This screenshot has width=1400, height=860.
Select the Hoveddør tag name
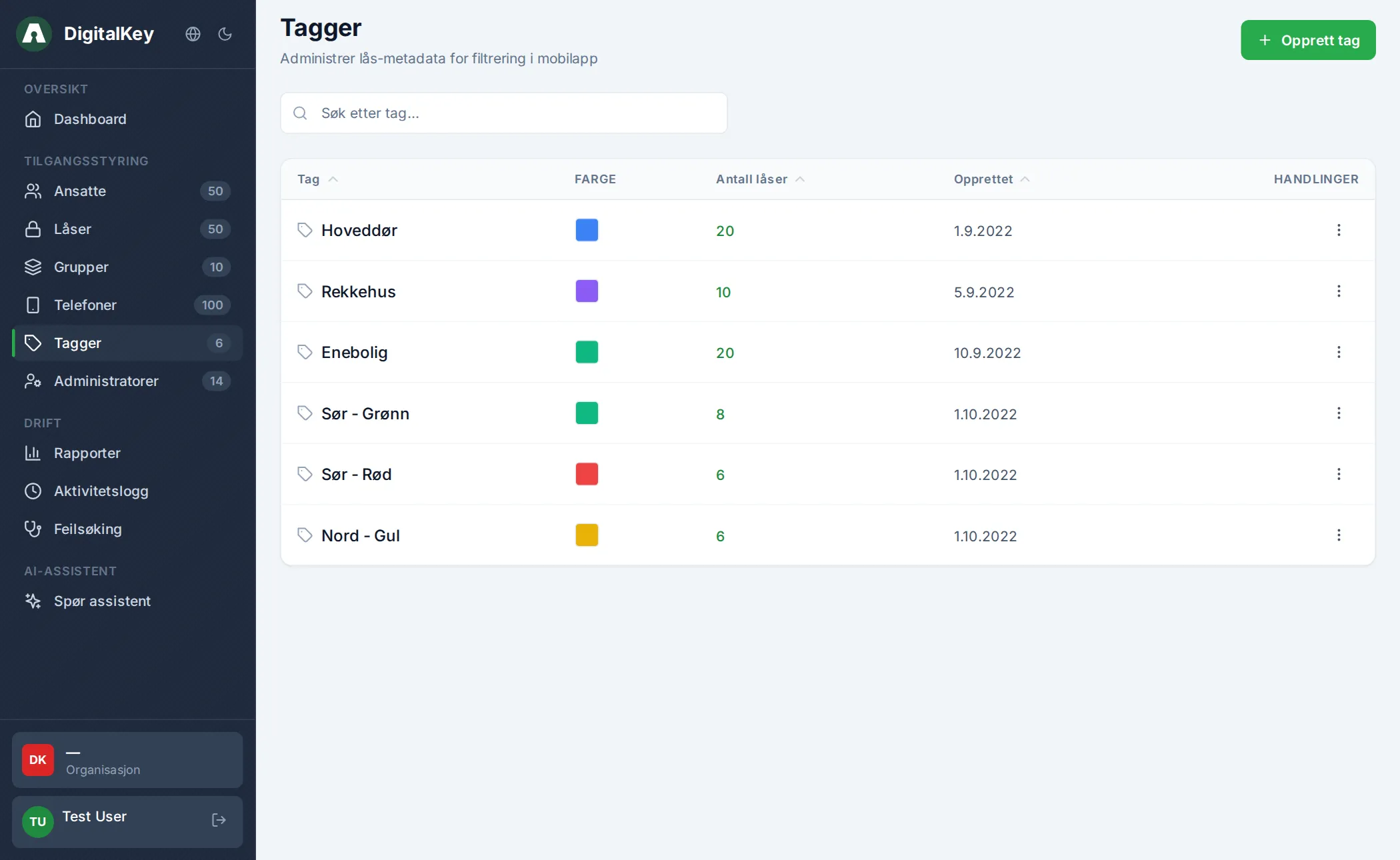pos(359,231)
